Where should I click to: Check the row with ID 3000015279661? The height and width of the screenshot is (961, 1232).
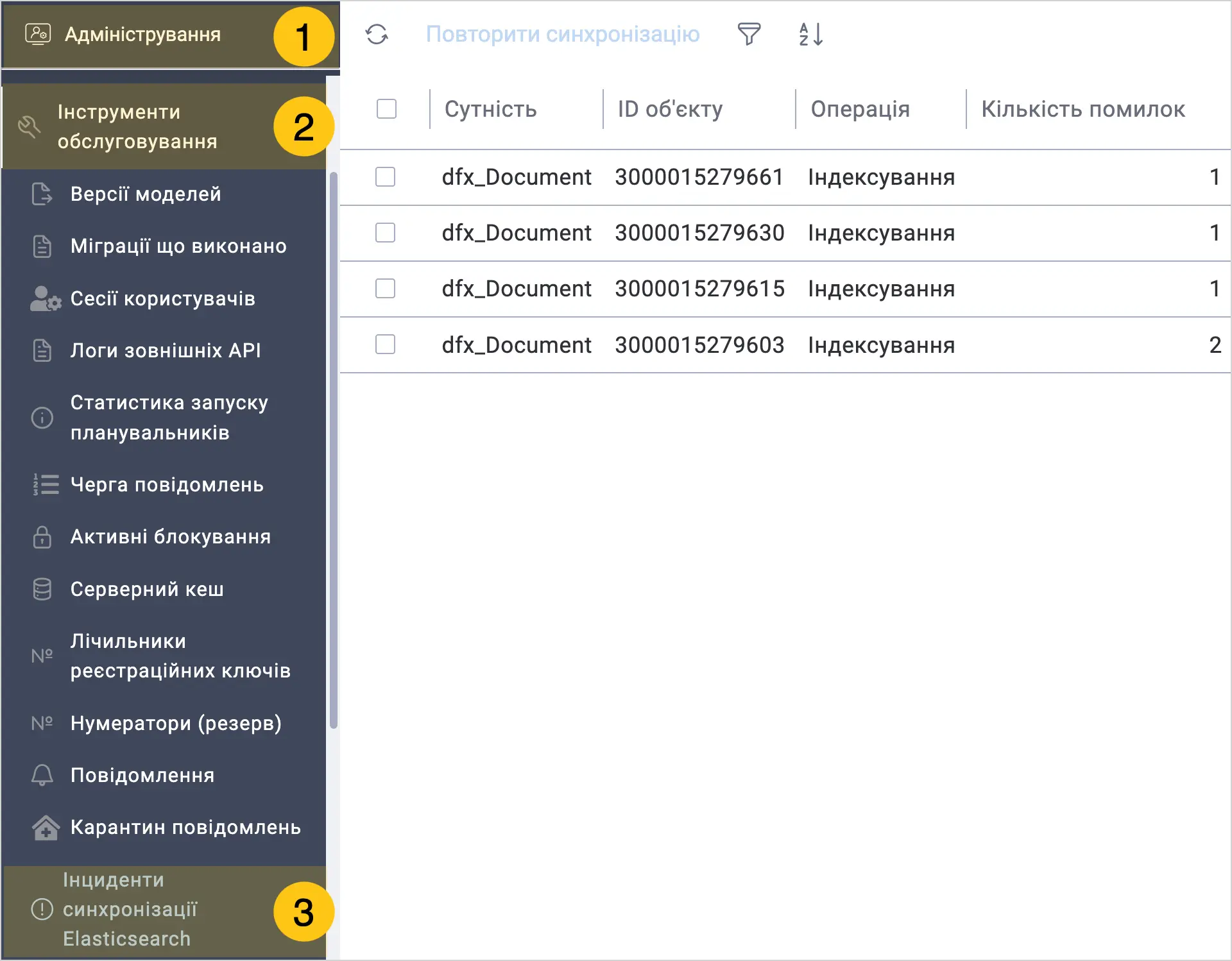click(385, 176)
